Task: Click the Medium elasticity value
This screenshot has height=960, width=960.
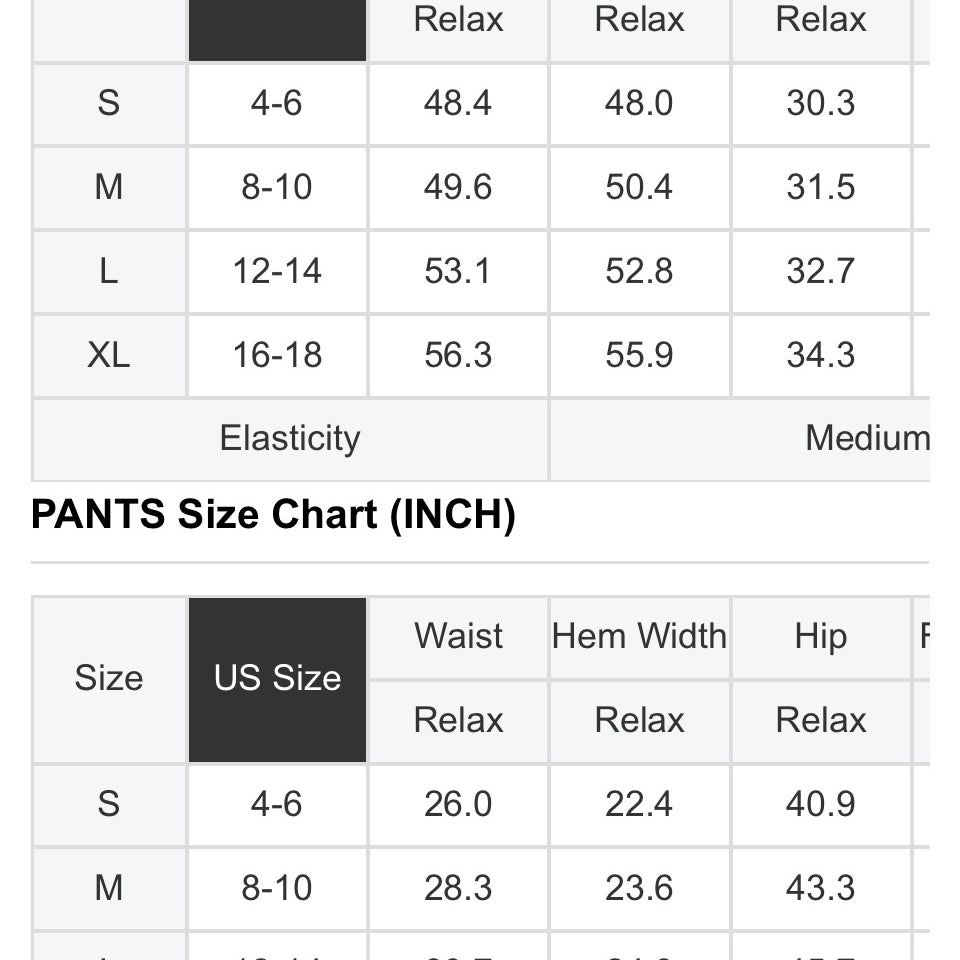Action: point(867,438)
